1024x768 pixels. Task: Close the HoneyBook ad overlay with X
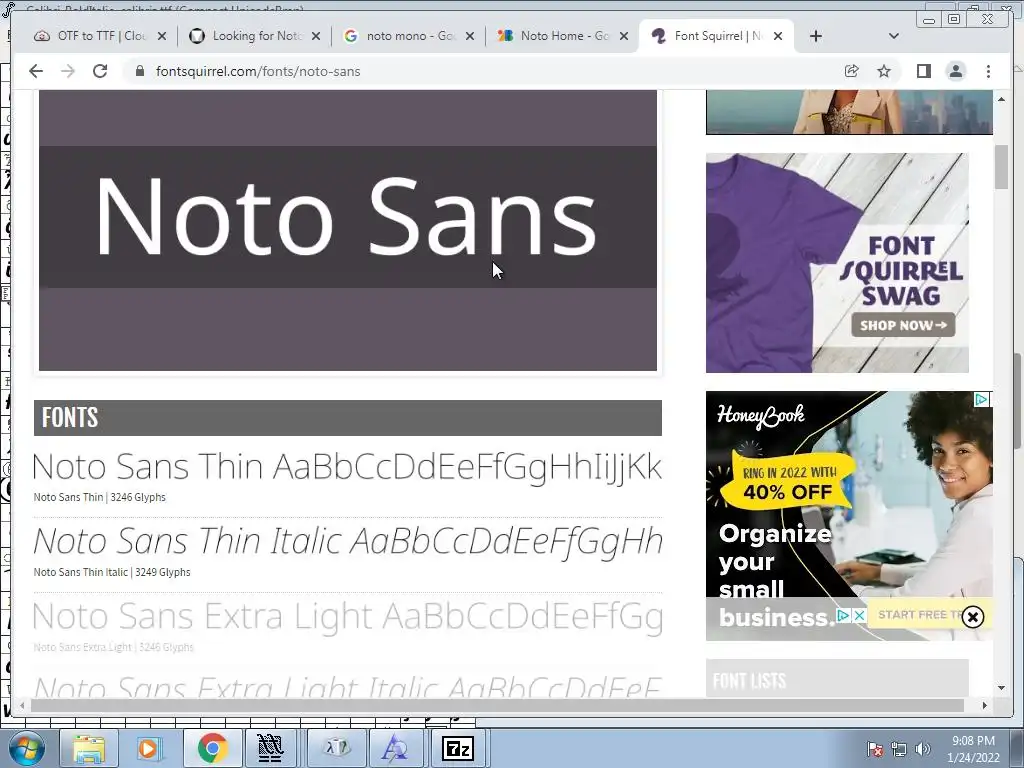point(972,616)
